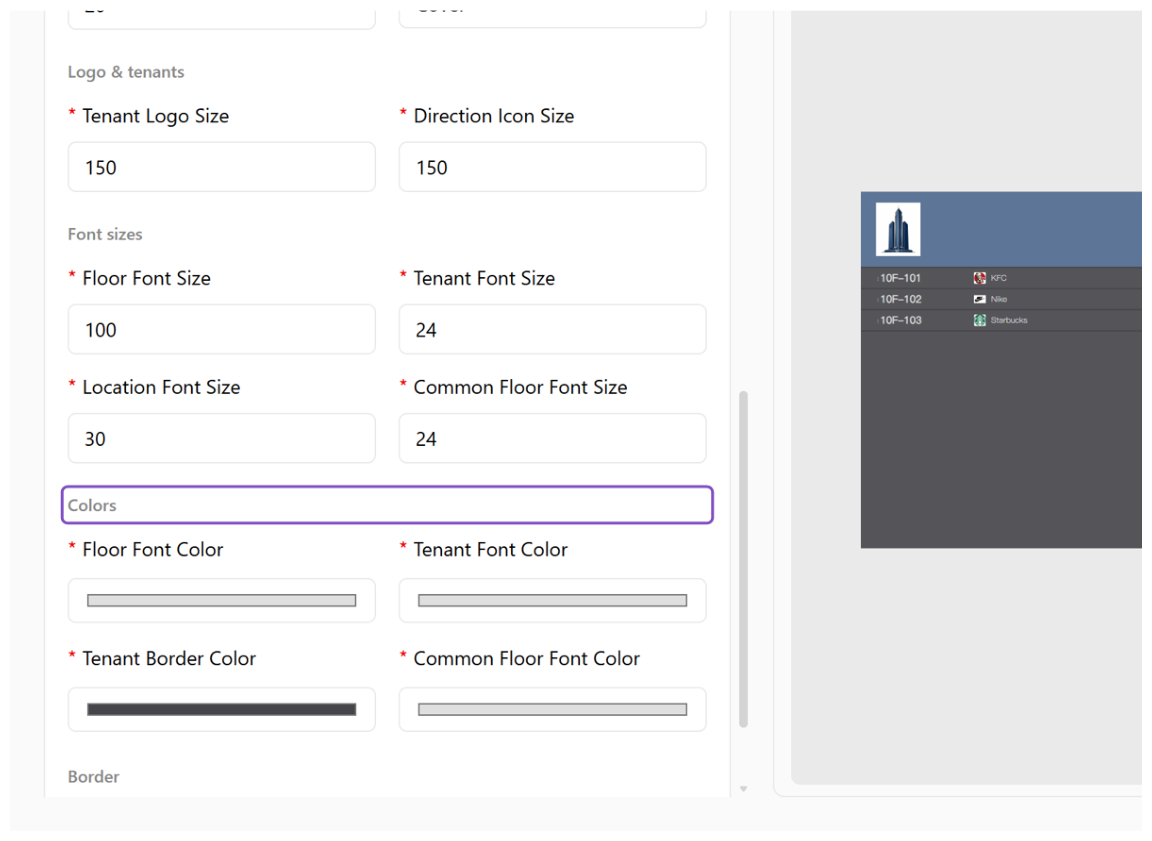Click the "Floor Font Size" label
This screenshot has height=841, width=1152.
[x=146, y=278]
